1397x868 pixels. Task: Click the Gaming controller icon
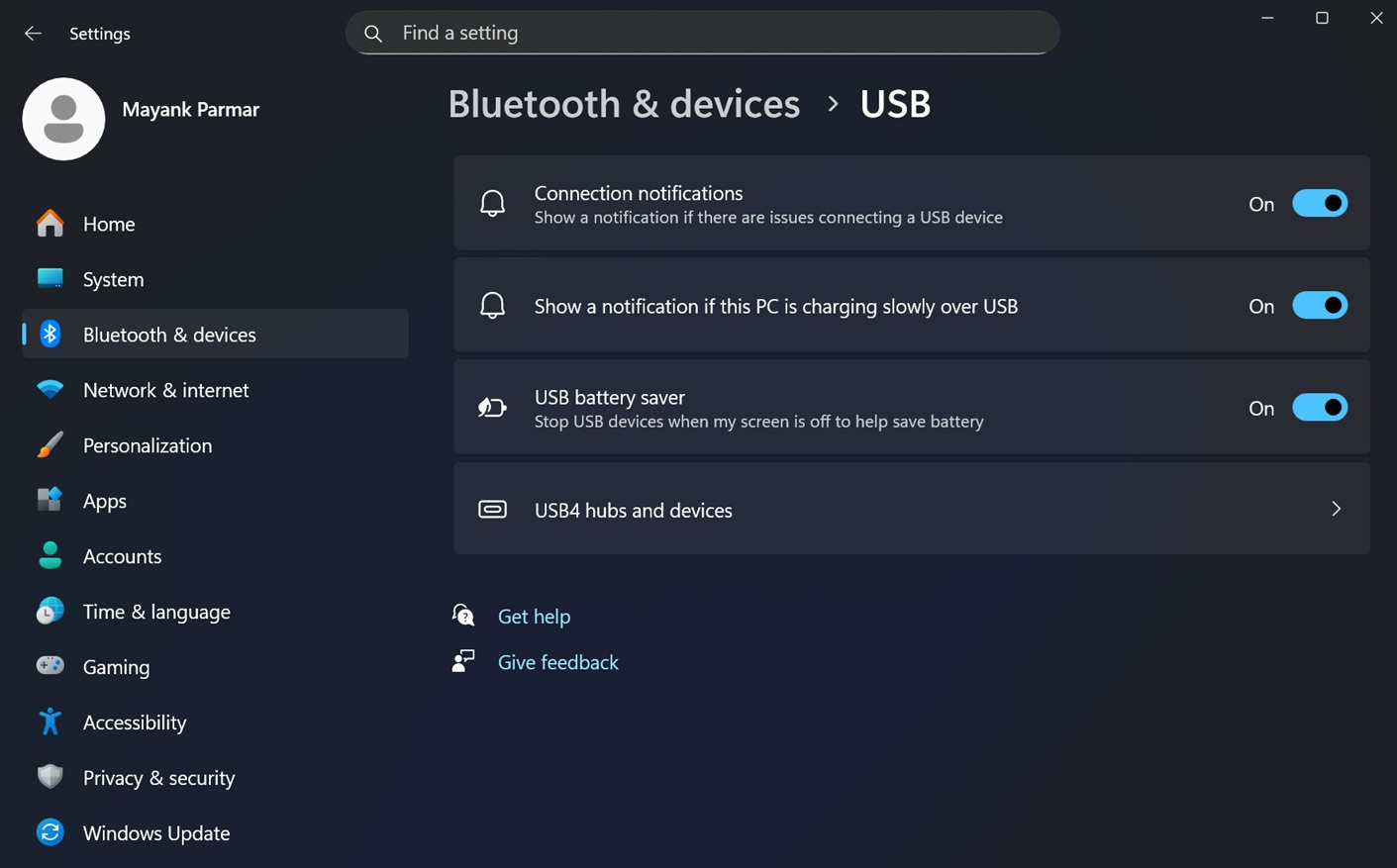click(x=50, y=667)
